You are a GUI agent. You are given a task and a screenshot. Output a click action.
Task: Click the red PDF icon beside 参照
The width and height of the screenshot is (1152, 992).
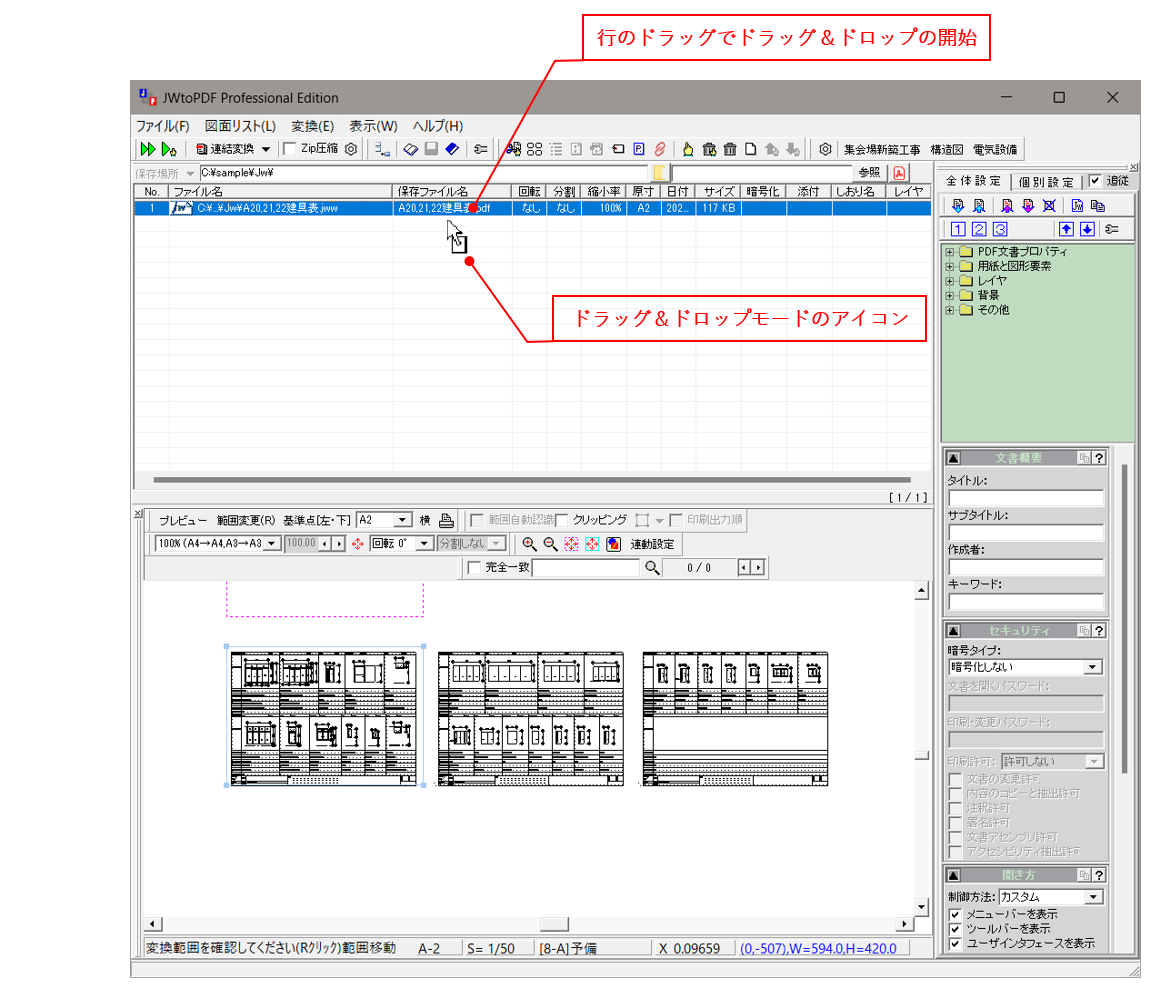(899, 172)
